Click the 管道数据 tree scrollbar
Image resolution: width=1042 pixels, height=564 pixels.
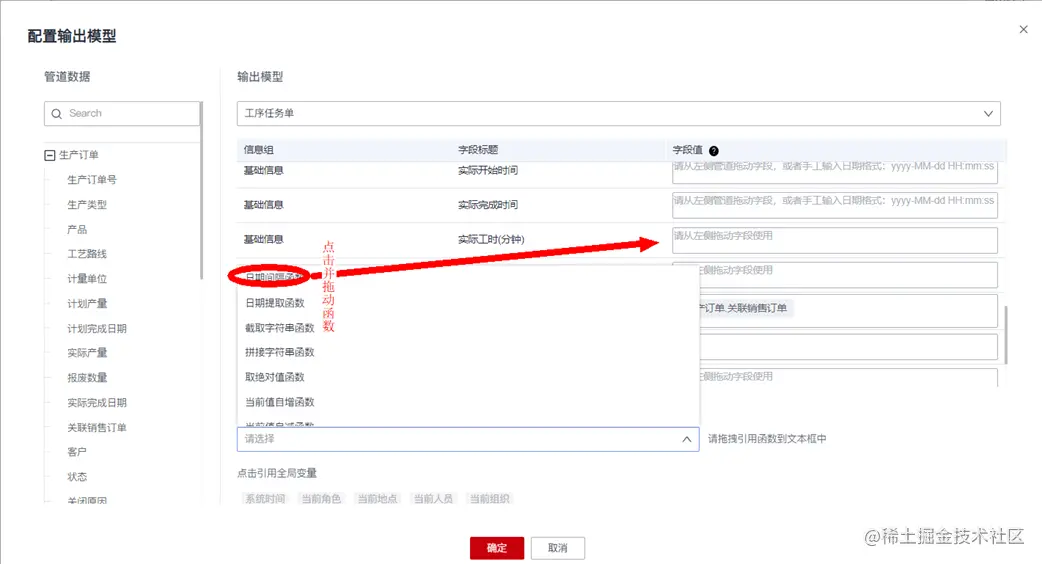pyautogui.click(x=201, y=191)
